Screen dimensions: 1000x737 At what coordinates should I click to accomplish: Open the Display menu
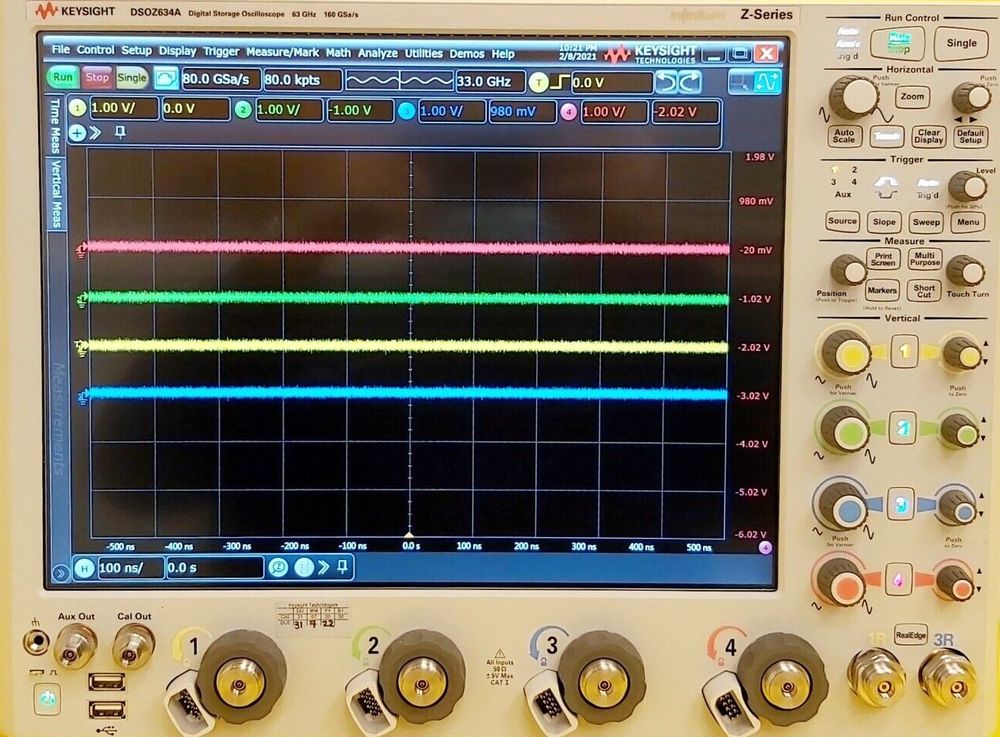tap(177, 51)
